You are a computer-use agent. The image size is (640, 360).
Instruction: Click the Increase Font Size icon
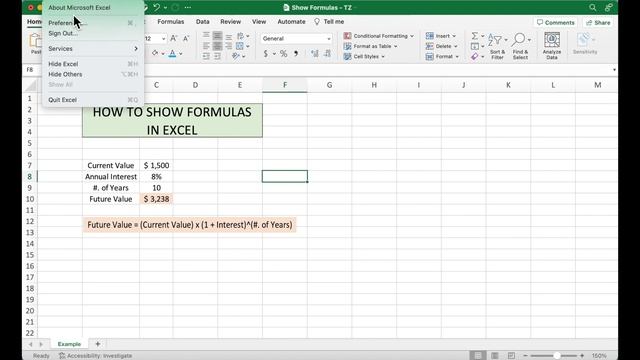(173, 38)
